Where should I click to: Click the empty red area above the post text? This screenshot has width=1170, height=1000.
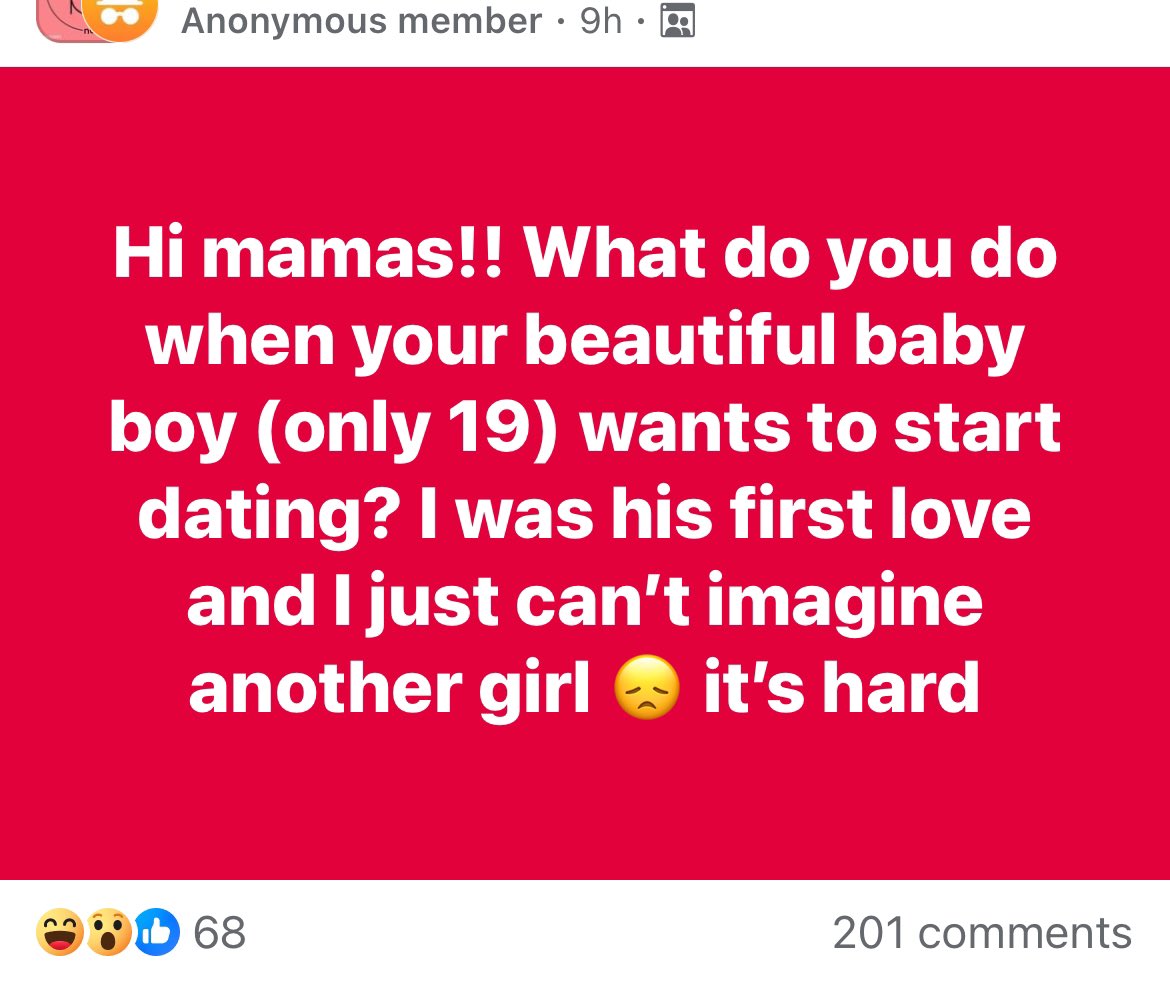(584, 140)
